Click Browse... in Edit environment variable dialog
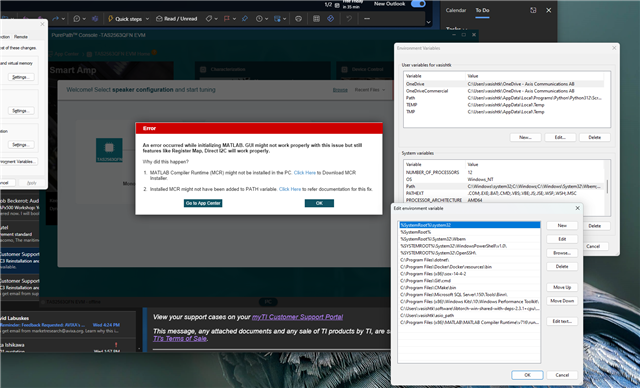The height and width of the screenshot is (388, 640). point(562,253)
